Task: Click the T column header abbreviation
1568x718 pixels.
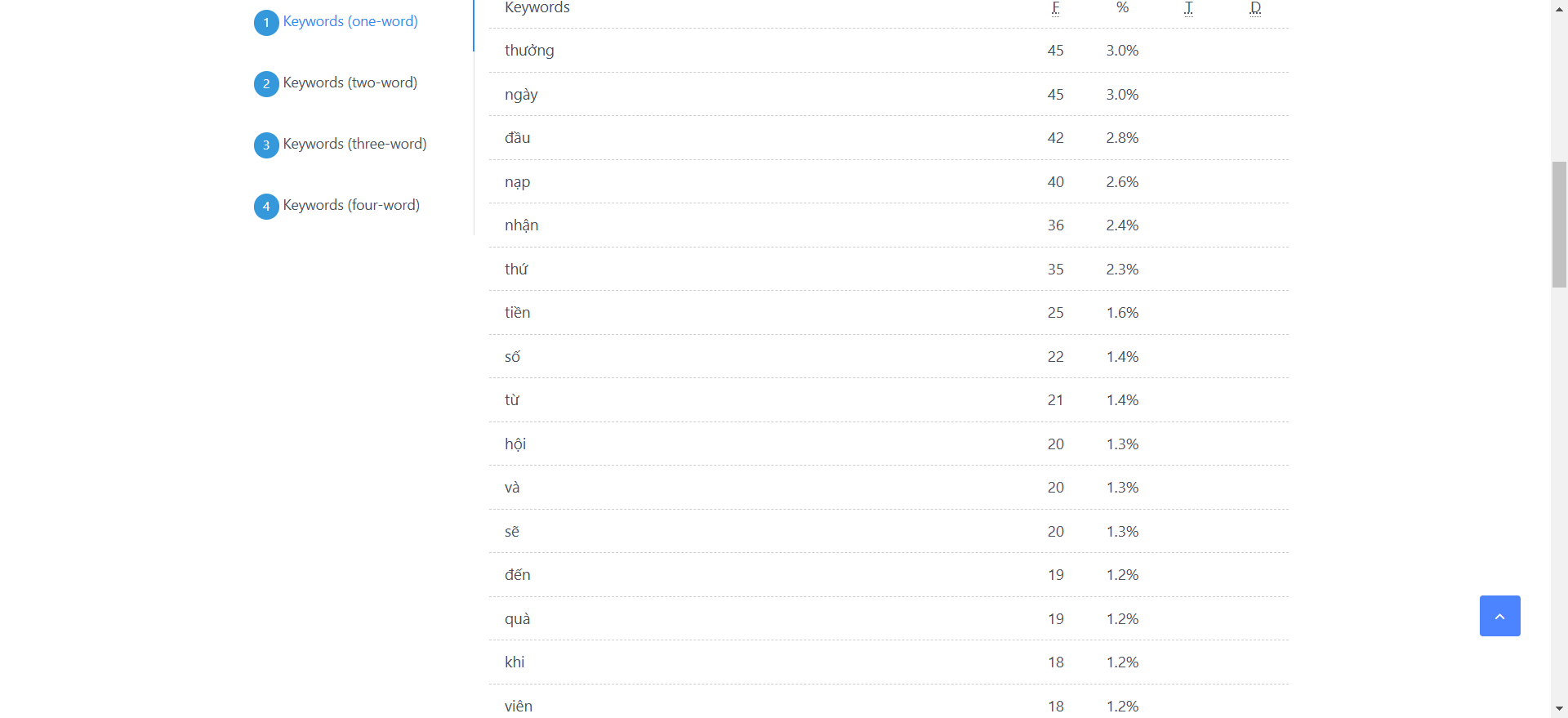Action: 1188,8
